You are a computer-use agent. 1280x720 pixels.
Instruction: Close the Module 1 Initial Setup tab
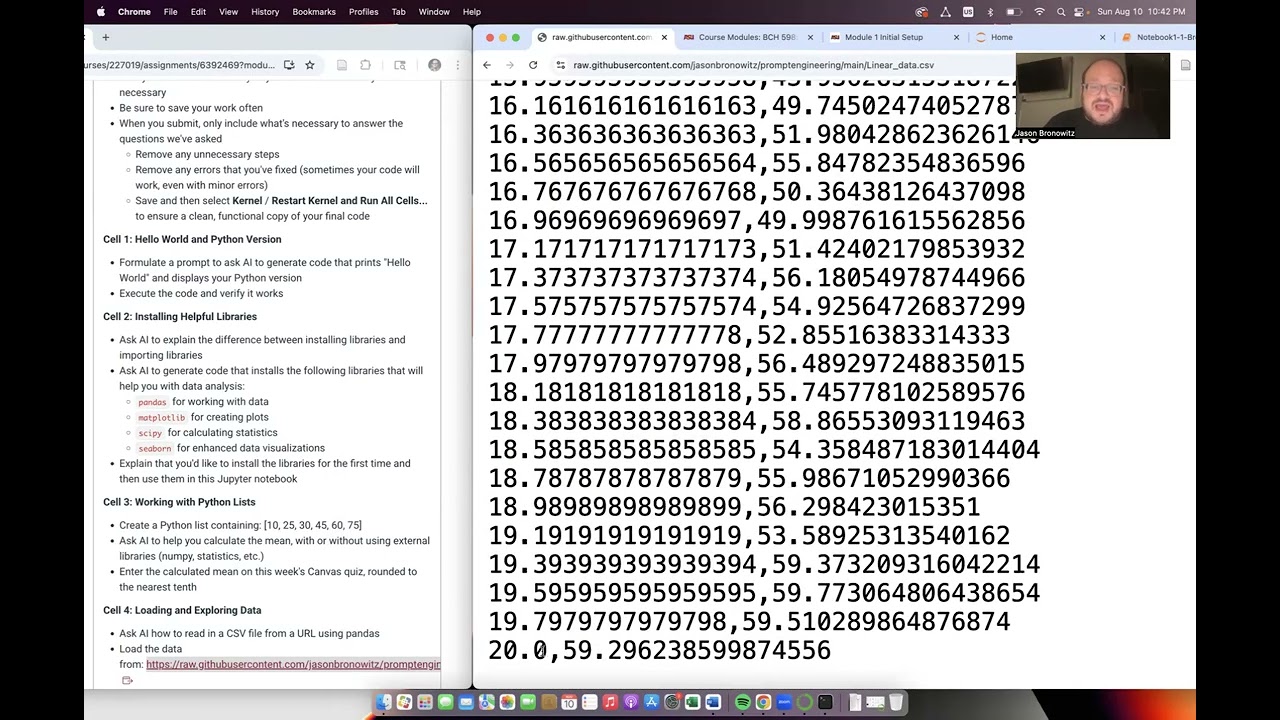[956, 37]
